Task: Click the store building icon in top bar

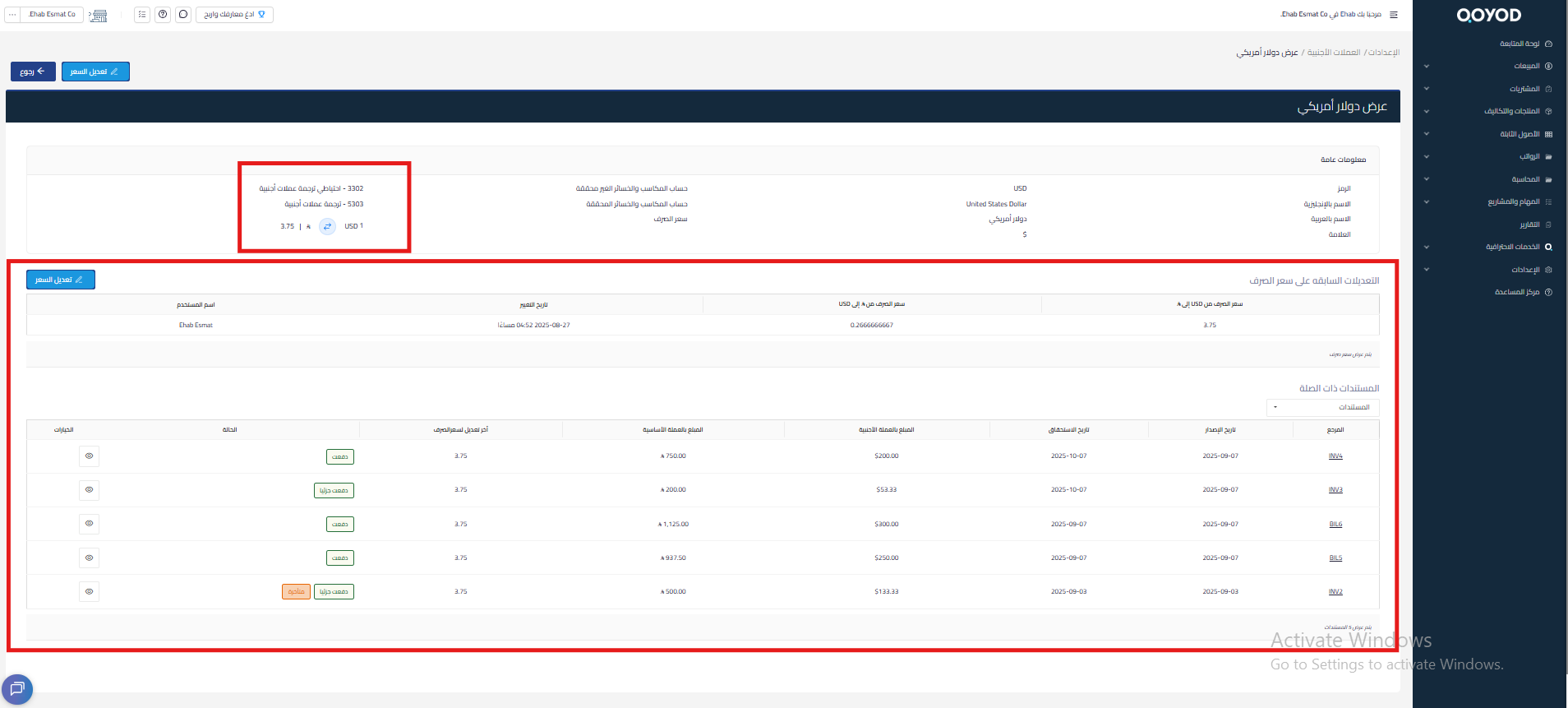Action: click(99, 15)
